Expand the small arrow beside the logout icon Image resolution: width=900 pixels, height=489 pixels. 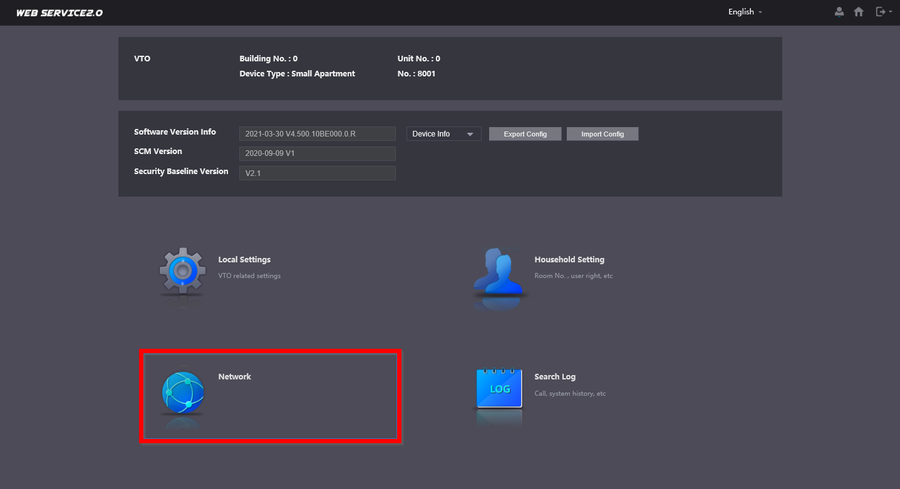coord(890,12)
